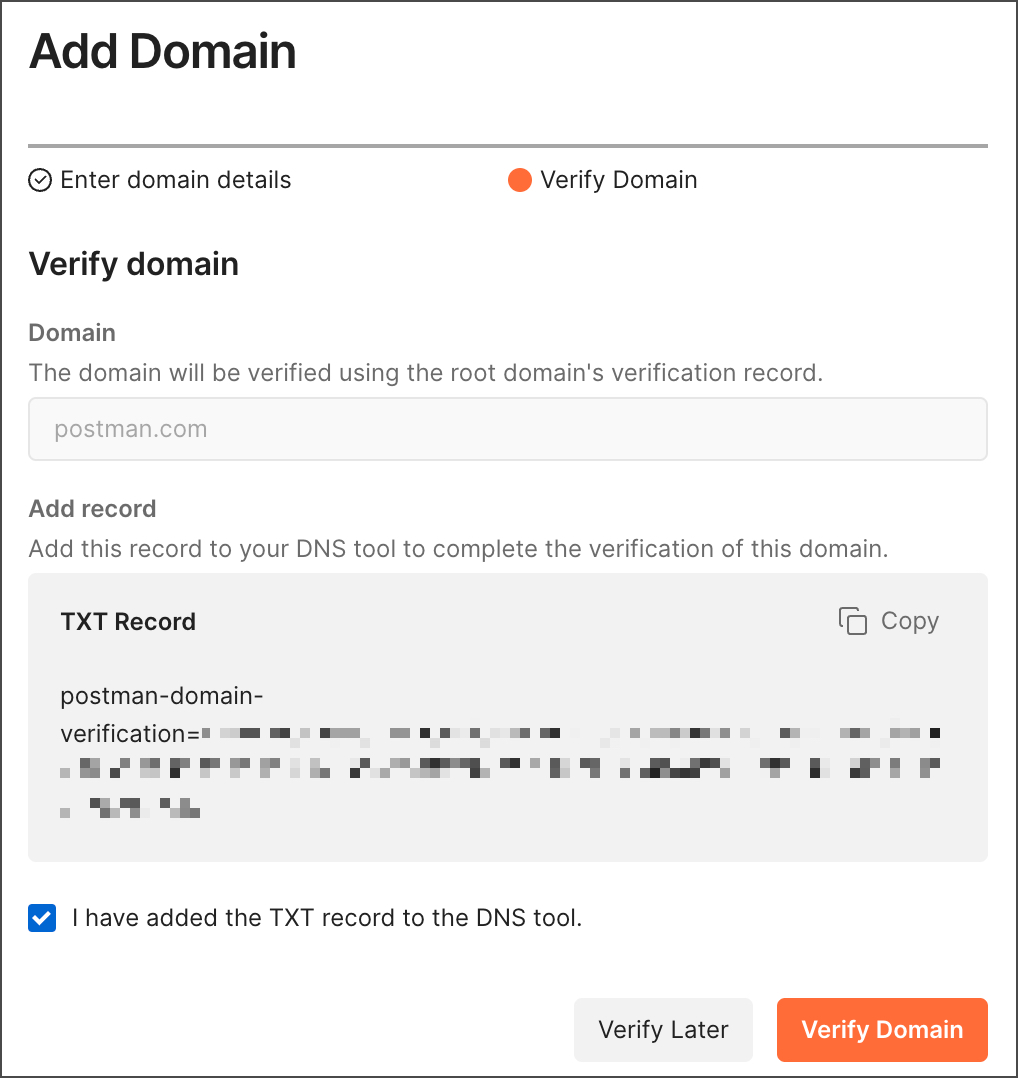
Task: Select the copy-to-clipboard icon in the record box
Action: pos(852,620)
